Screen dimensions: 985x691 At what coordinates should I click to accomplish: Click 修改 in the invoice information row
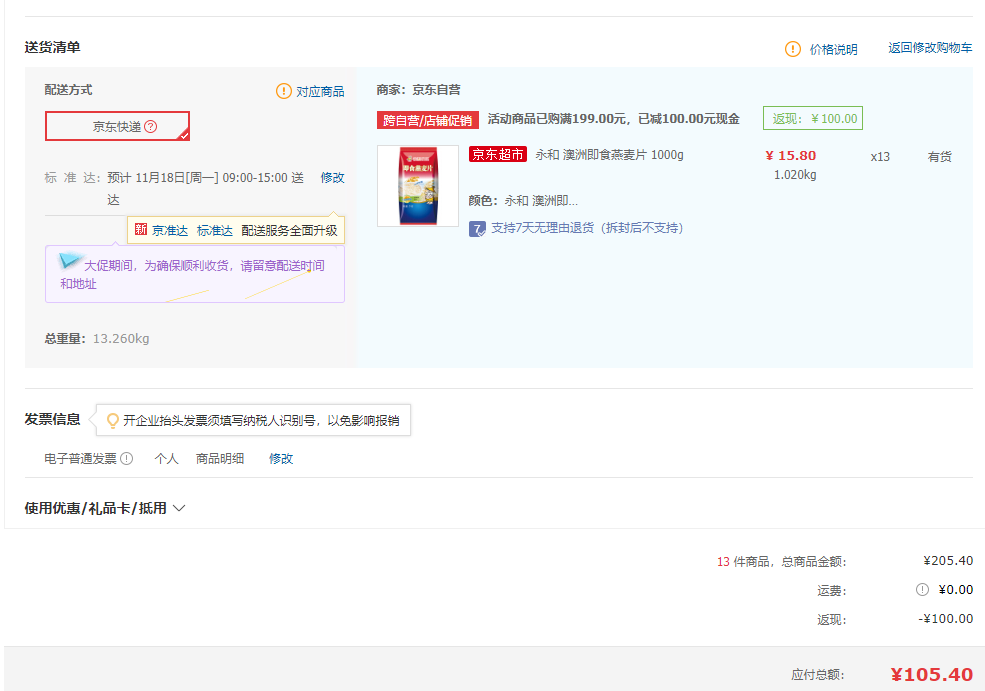point(281,459)
